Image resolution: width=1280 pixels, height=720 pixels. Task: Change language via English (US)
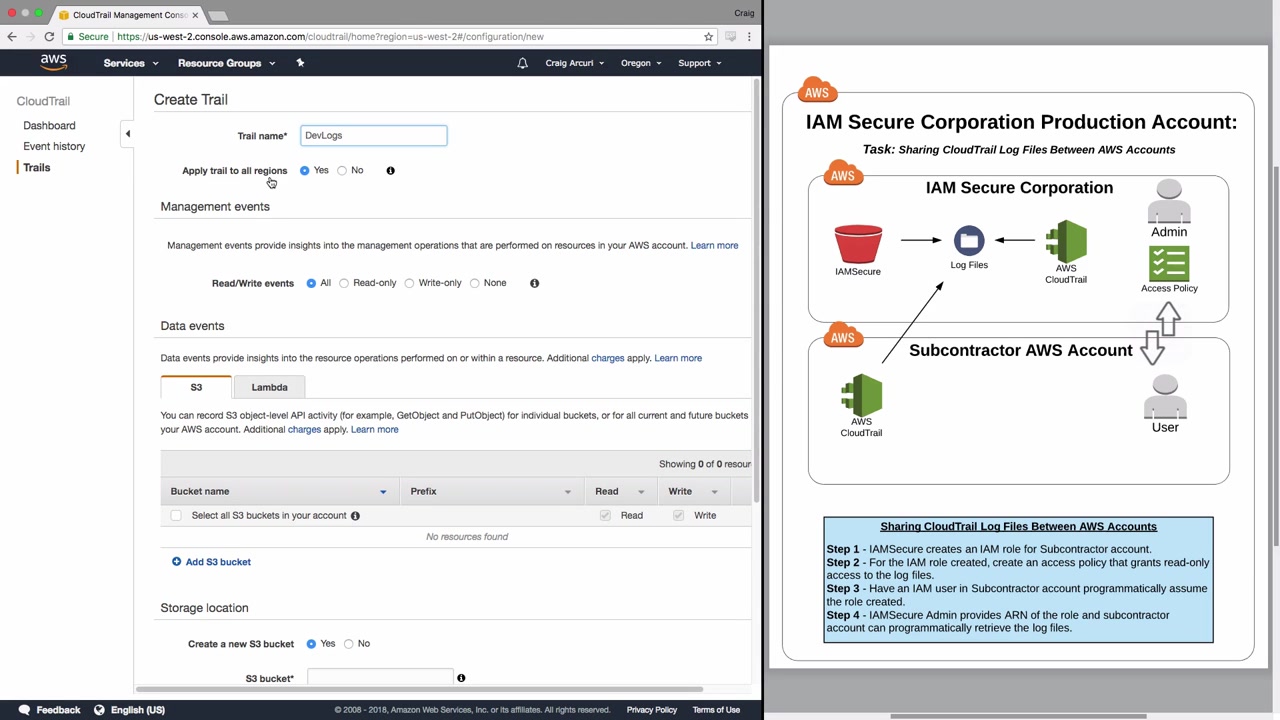click(129, 710)
